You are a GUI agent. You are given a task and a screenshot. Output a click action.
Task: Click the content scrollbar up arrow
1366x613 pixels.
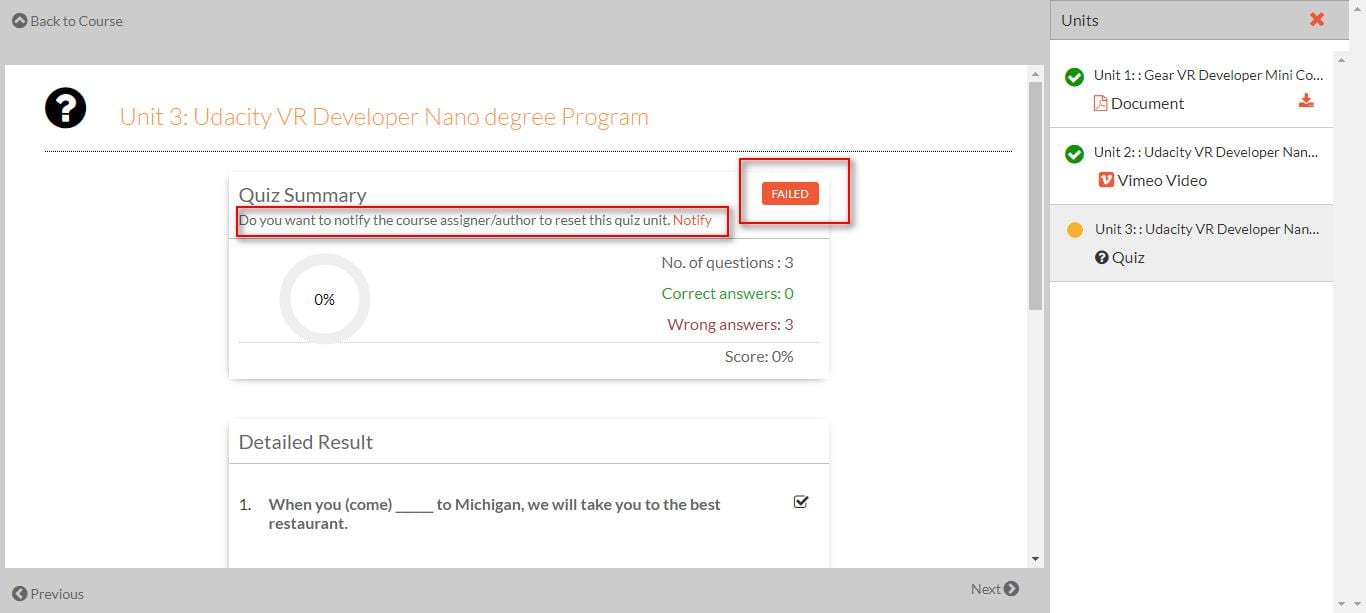[x=1035, y=73]
